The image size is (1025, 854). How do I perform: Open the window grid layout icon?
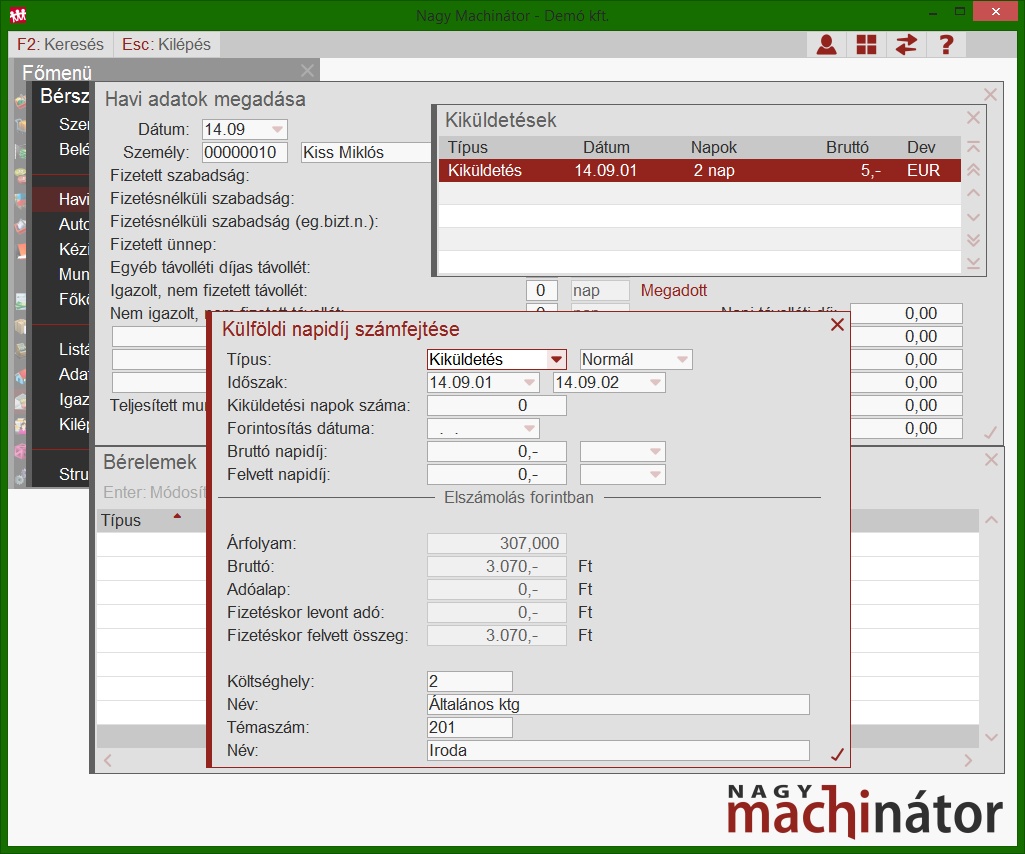click(866, 44)
